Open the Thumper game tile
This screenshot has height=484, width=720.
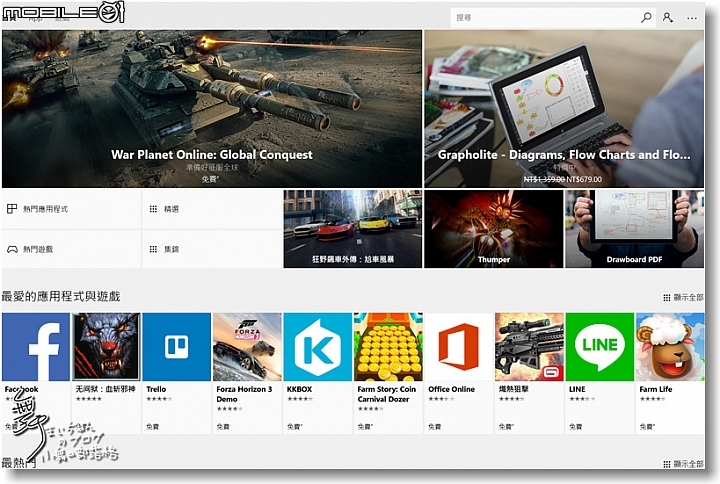pos(494,229)
